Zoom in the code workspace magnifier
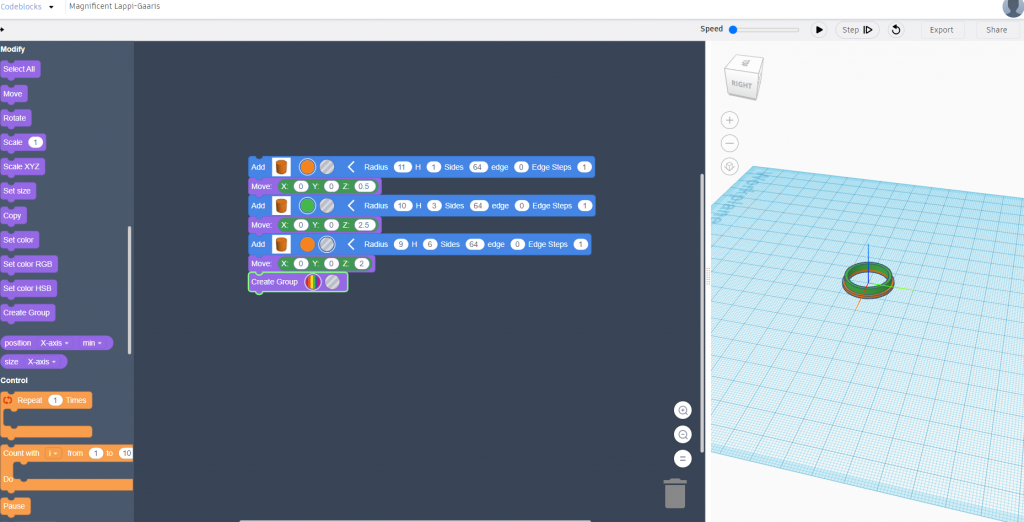The height and width of the screenshot is (522, 1024). pyautogui.click(x=683, y=410)
